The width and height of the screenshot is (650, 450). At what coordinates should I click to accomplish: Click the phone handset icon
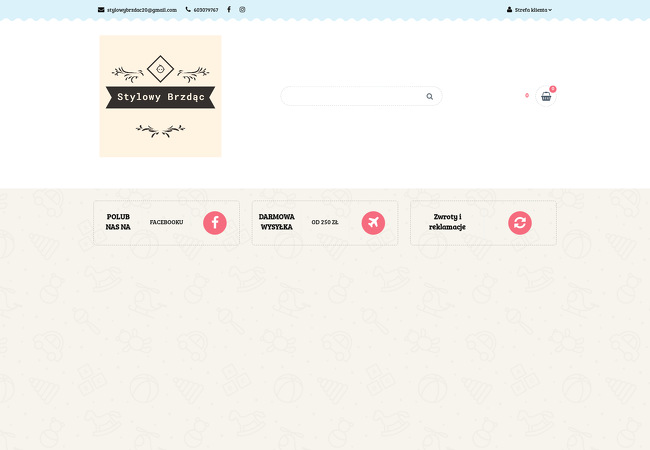click(x=188, y=10)
